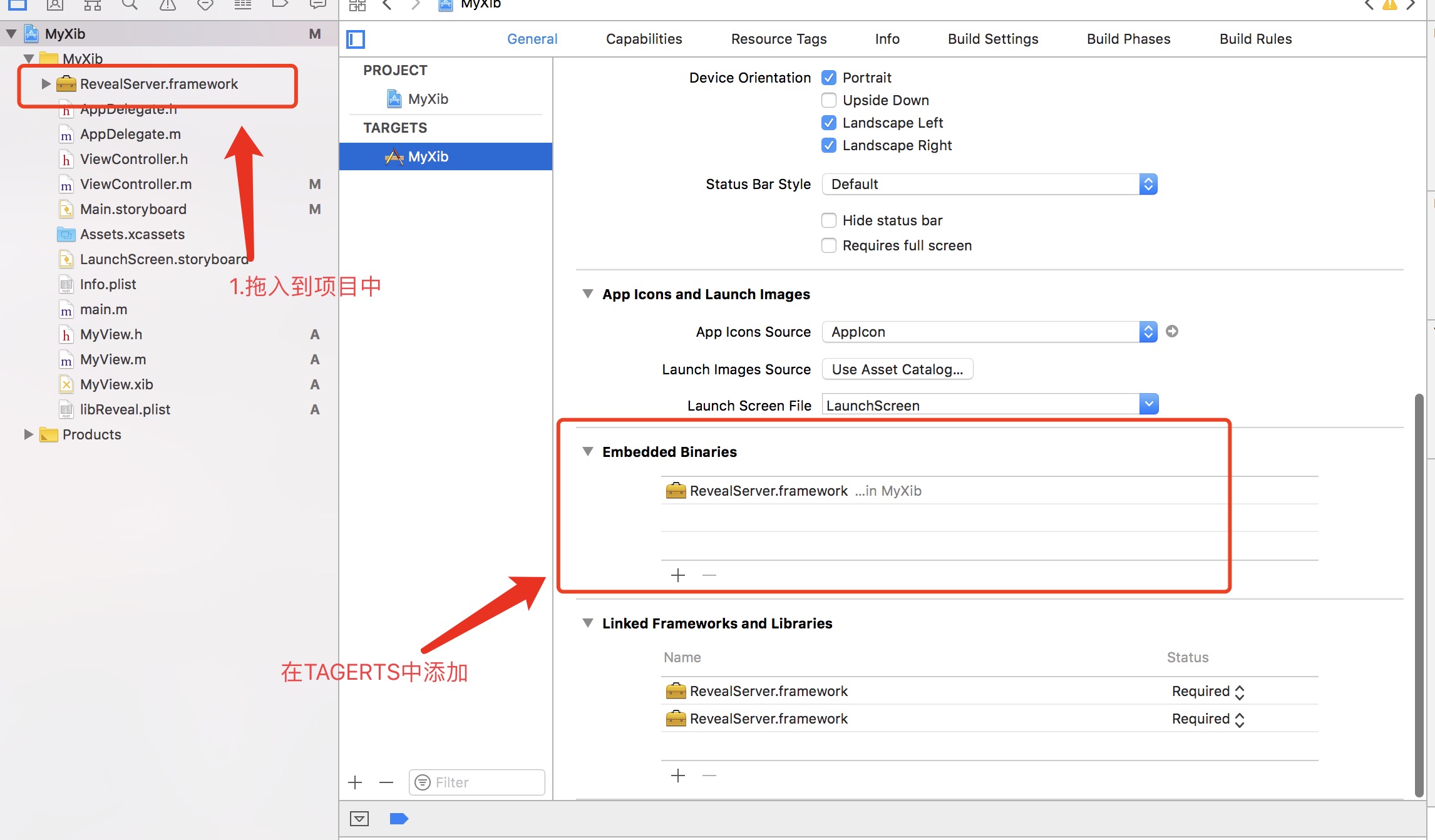Viewport: 1435px width, 840px height.
Task: Toggle the Landscape Left checkbox
Action: click(829, 123)
